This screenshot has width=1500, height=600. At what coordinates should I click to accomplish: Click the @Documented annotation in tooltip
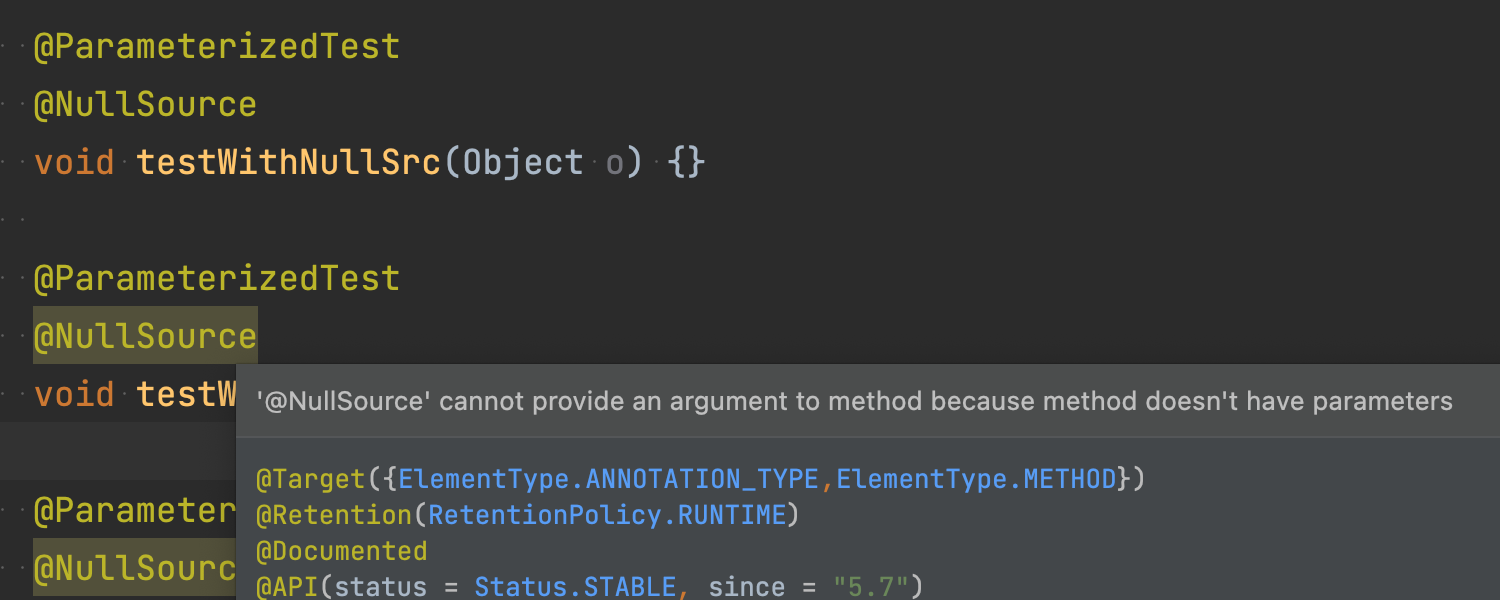(x=342, y=552)
